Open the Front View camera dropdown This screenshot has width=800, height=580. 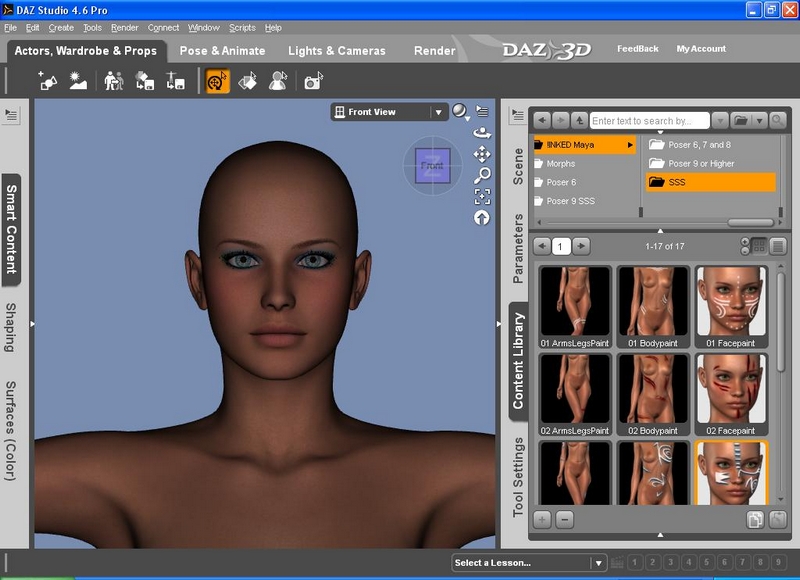click(438, 112)
